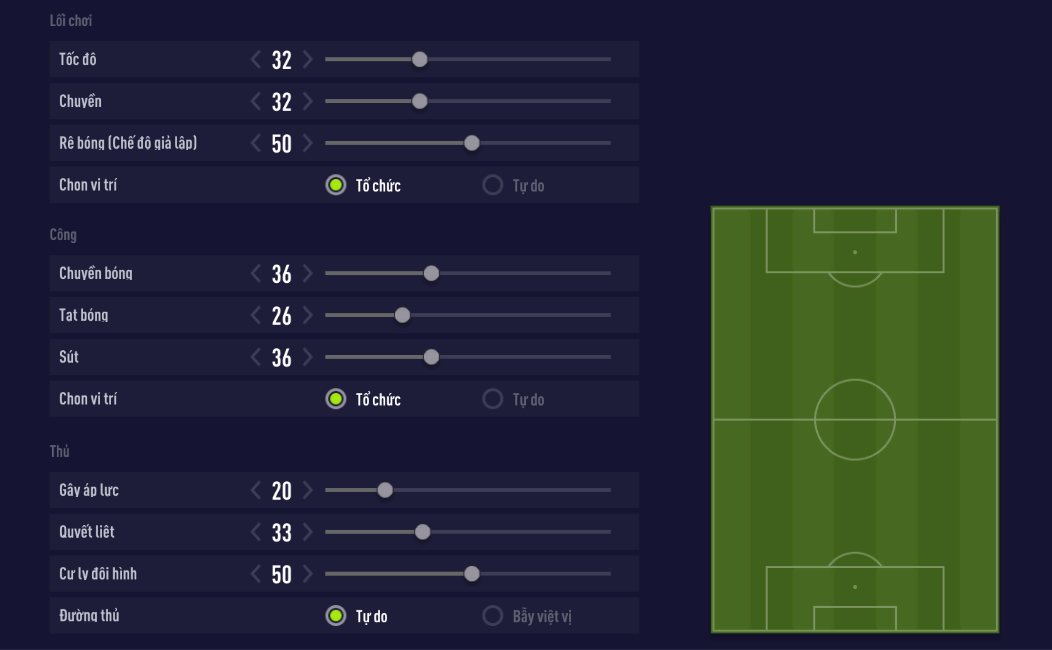Click the Gây áp lực slider knob
Image resolution: width=1052 pixels, height=650 pixels.
coord(385,491)
